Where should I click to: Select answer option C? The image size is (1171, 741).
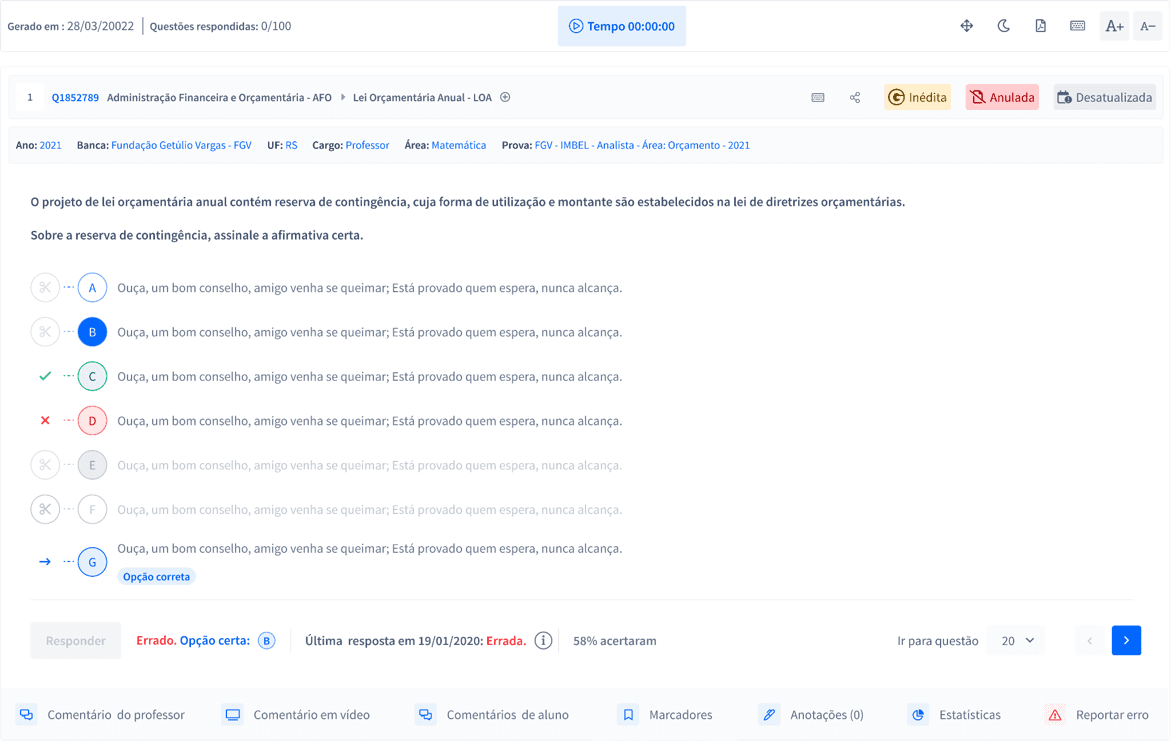tap(92, 377)
